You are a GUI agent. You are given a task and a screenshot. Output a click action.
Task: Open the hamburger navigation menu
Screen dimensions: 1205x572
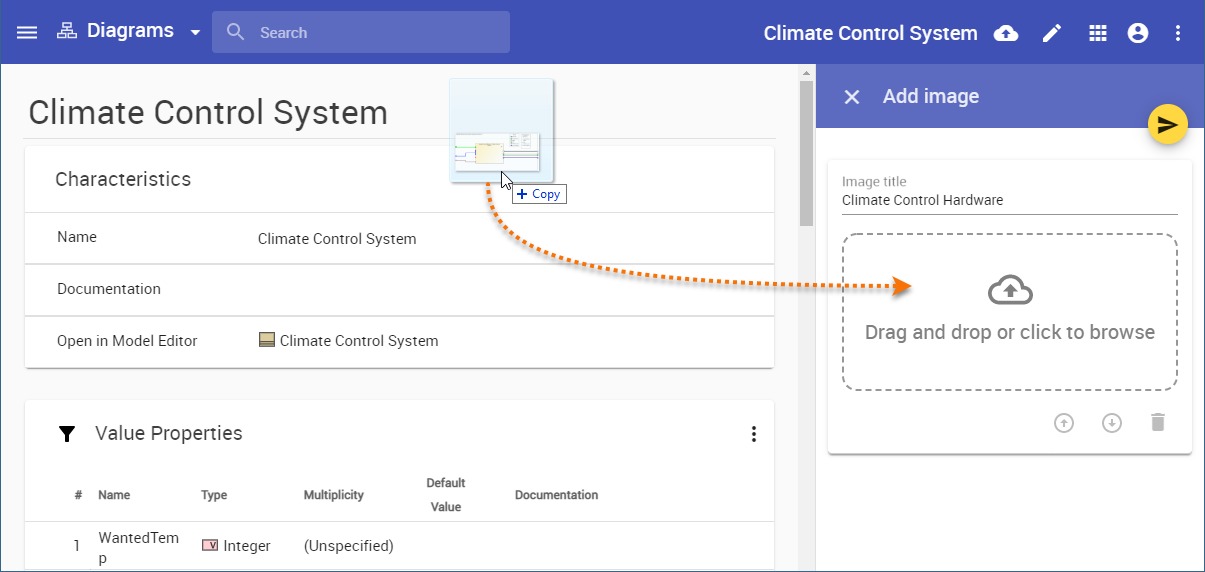pos(27,32)
